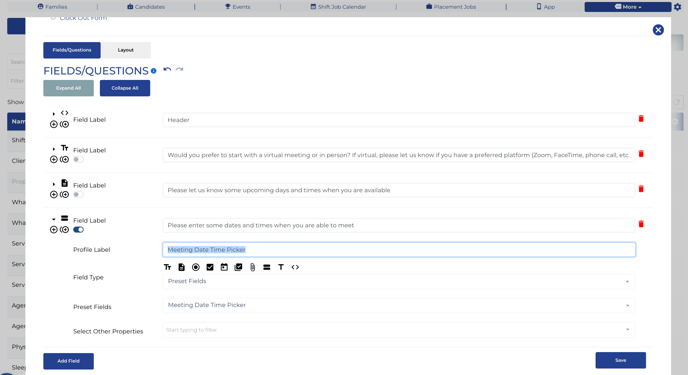This screenshot has width=688, height=375.
Task: Duplicate the upcoming days availability row
Action: pyautogui.click(x=64, y=195)
